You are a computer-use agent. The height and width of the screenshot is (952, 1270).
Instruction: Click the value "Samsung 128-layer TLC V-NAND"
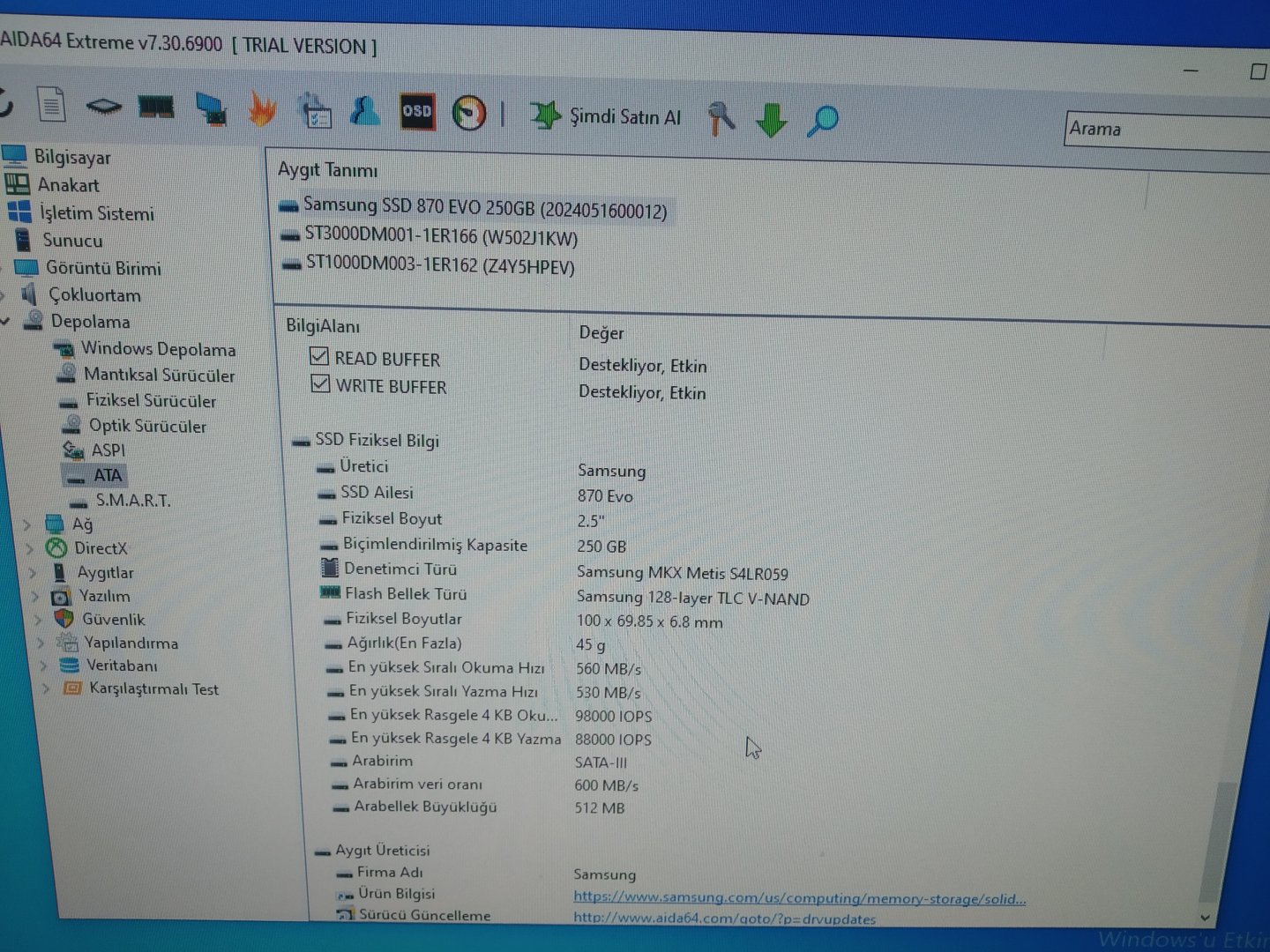pos(693,598)
